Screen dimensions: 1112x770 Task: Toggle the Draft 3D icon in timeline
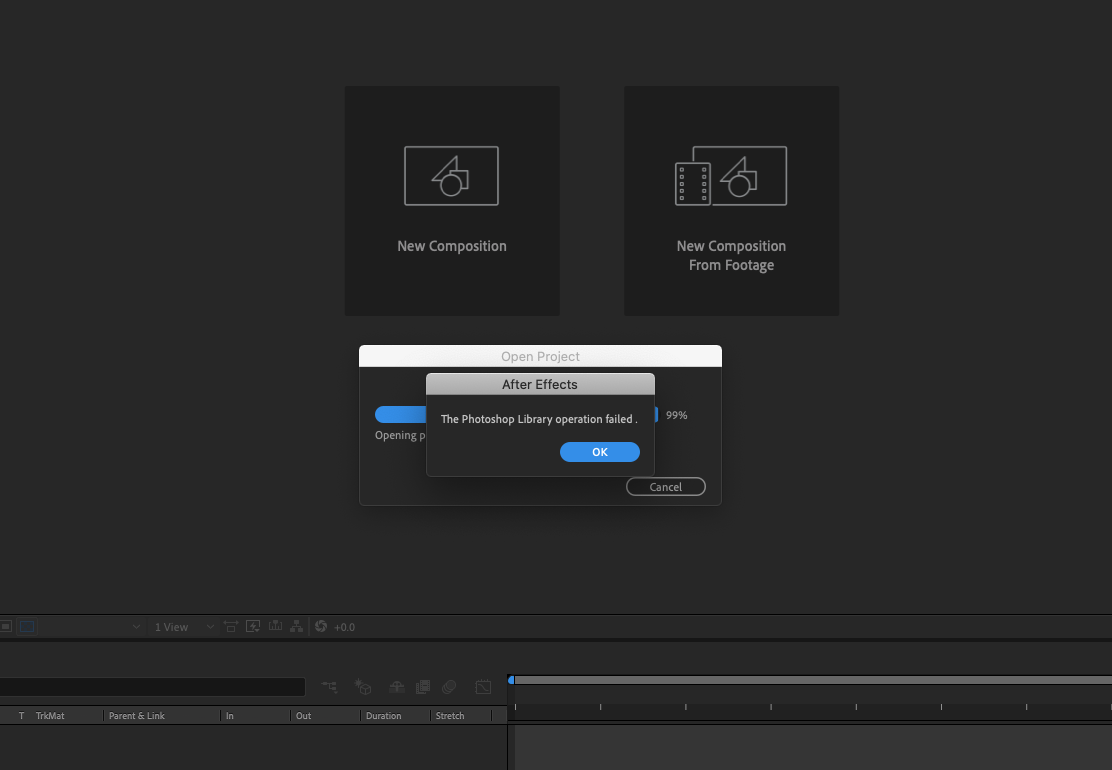pyautogui.click(x=363, y=686)
